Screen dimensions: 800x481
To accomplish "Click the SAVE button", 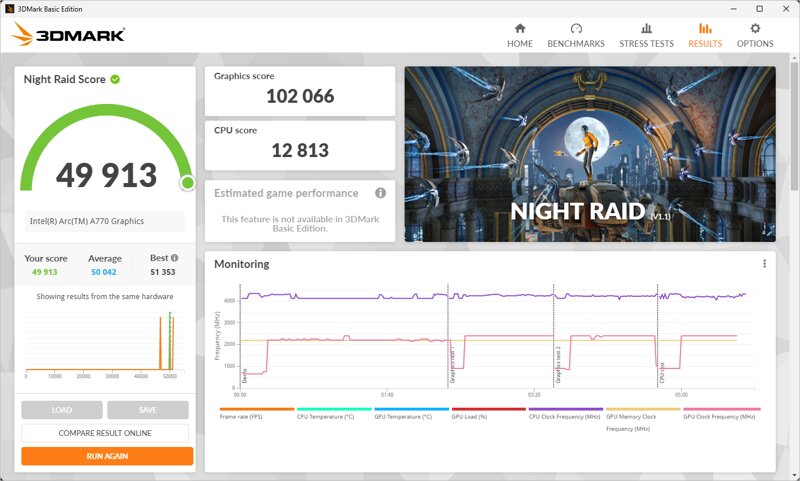I will pyautogui.click(x=148, y=410).
